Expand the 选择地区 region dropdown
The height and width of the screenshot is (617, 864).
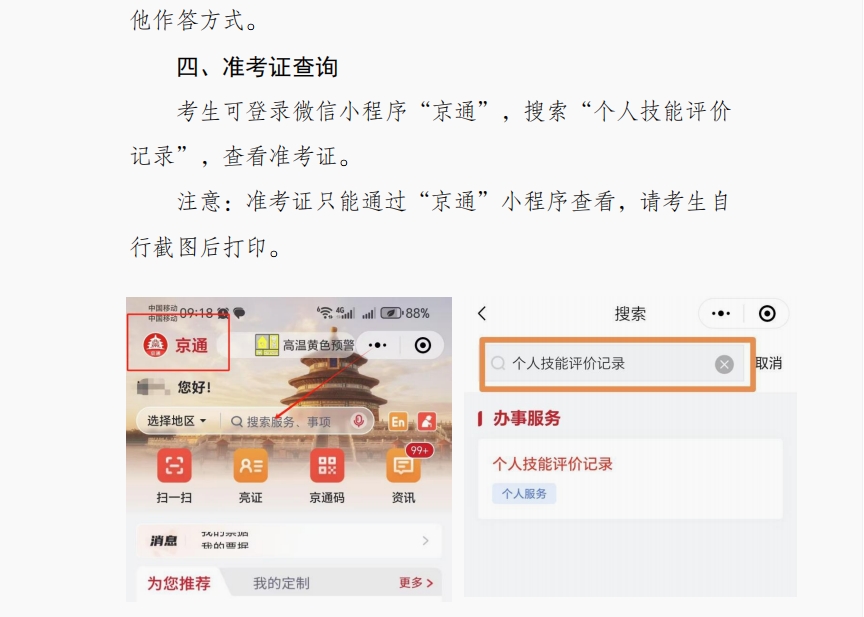176,421
